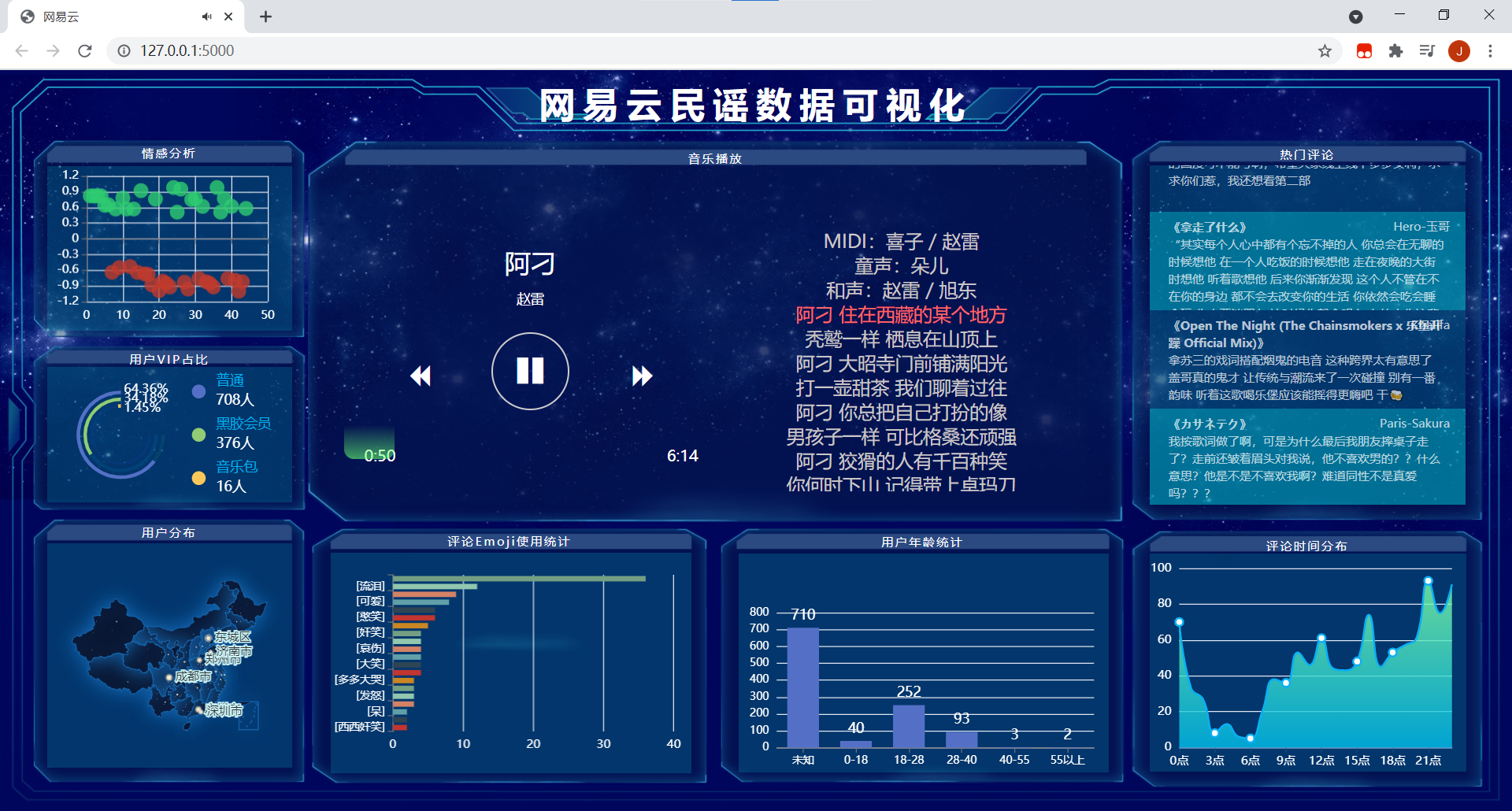1512x811 pixels.
Task: Click the [流泪] emoji bar label
Action: (x=370, y=586)
